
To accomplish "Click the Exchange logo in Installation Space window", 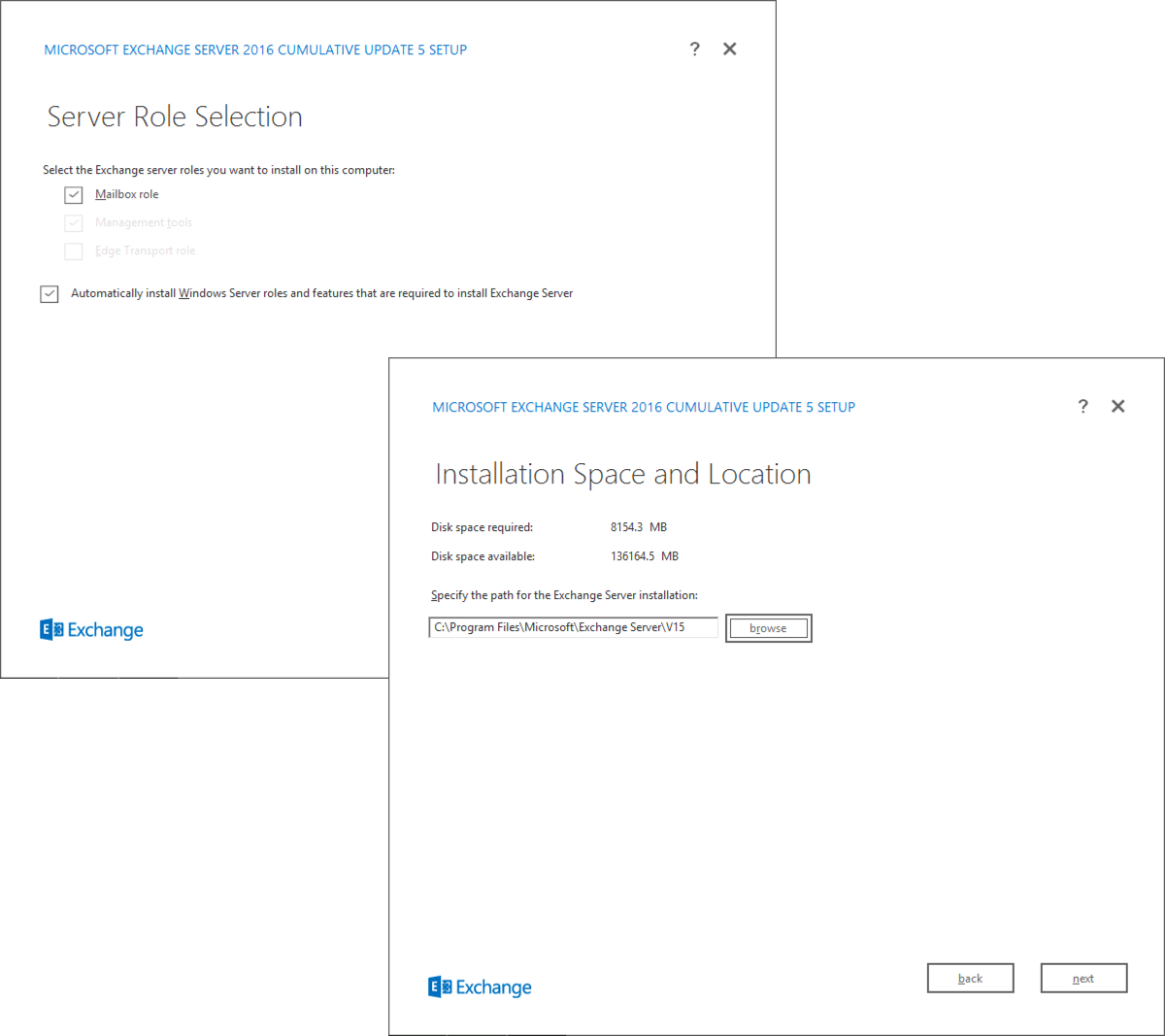I will coord(480,987).
